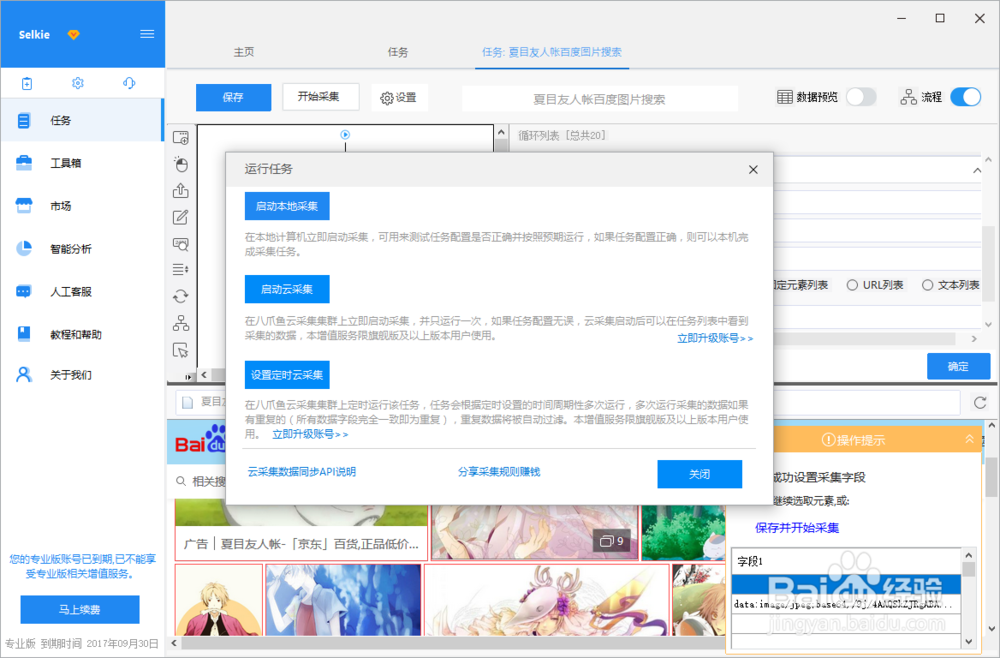Select the click element mouse tool

(x=181, y=164)
